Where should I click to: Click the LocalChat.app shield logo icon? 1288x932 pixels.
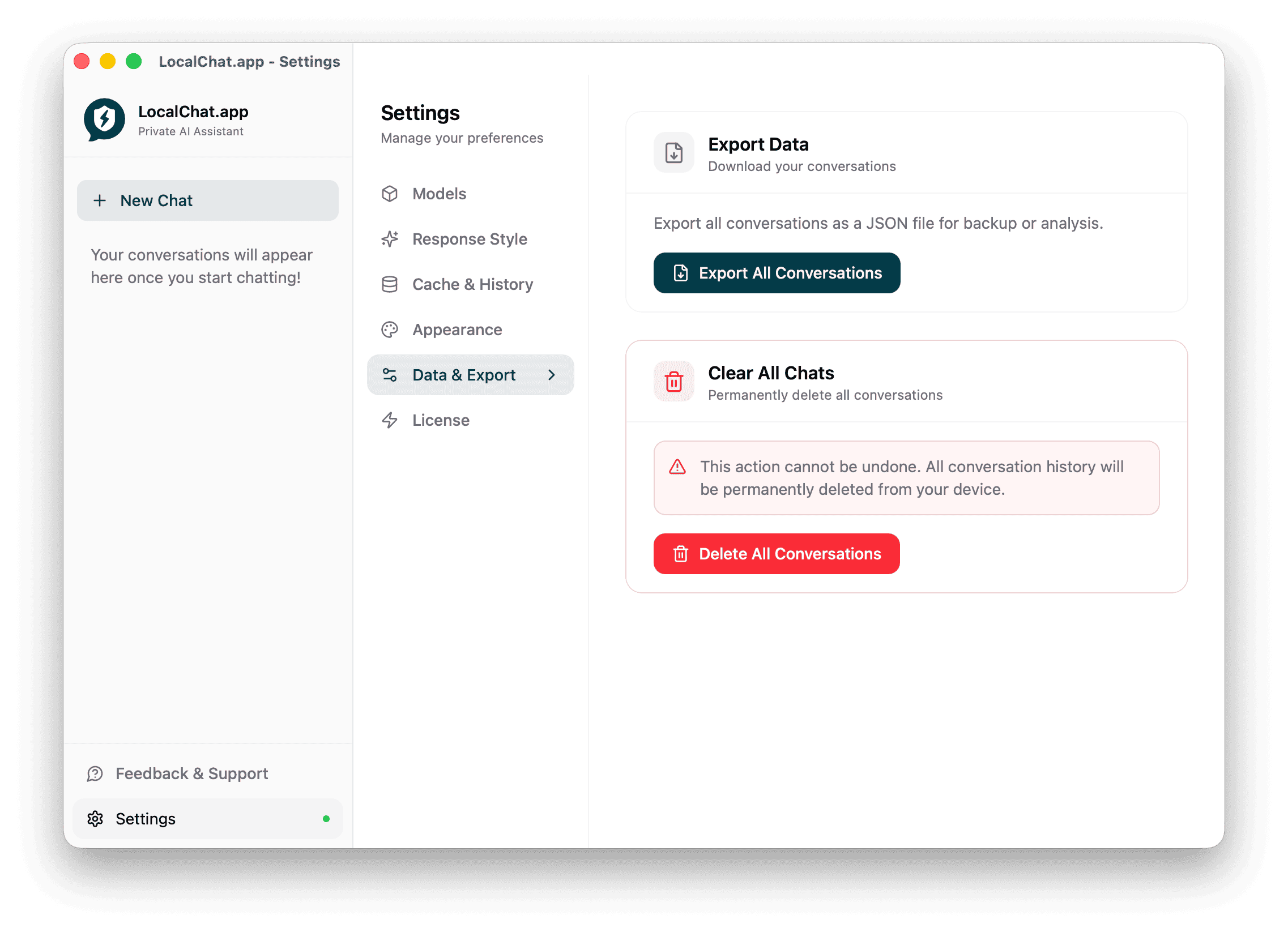tap(104, 119)
